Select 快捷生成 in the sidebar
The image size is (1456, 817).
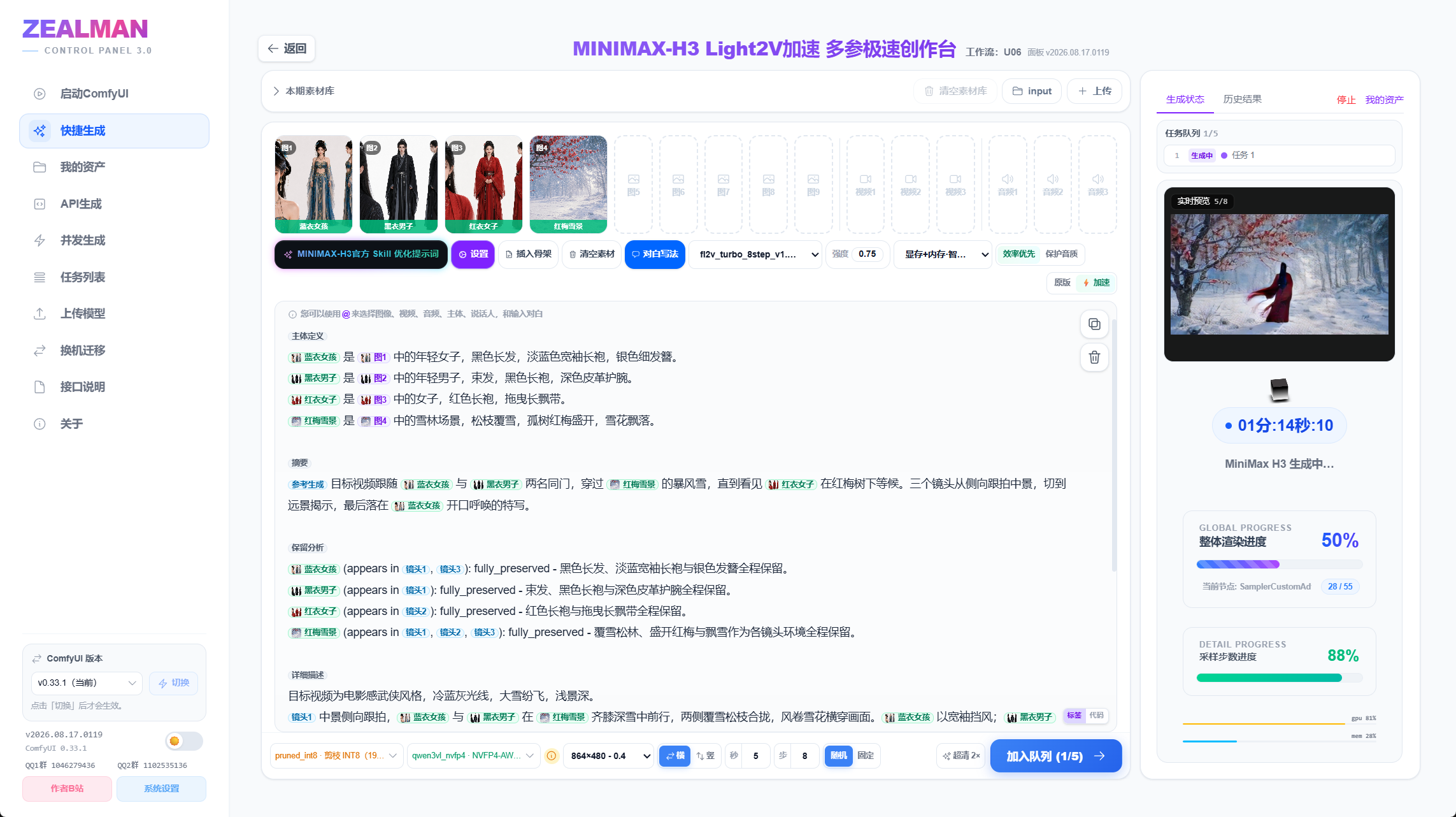pos(114,131)
